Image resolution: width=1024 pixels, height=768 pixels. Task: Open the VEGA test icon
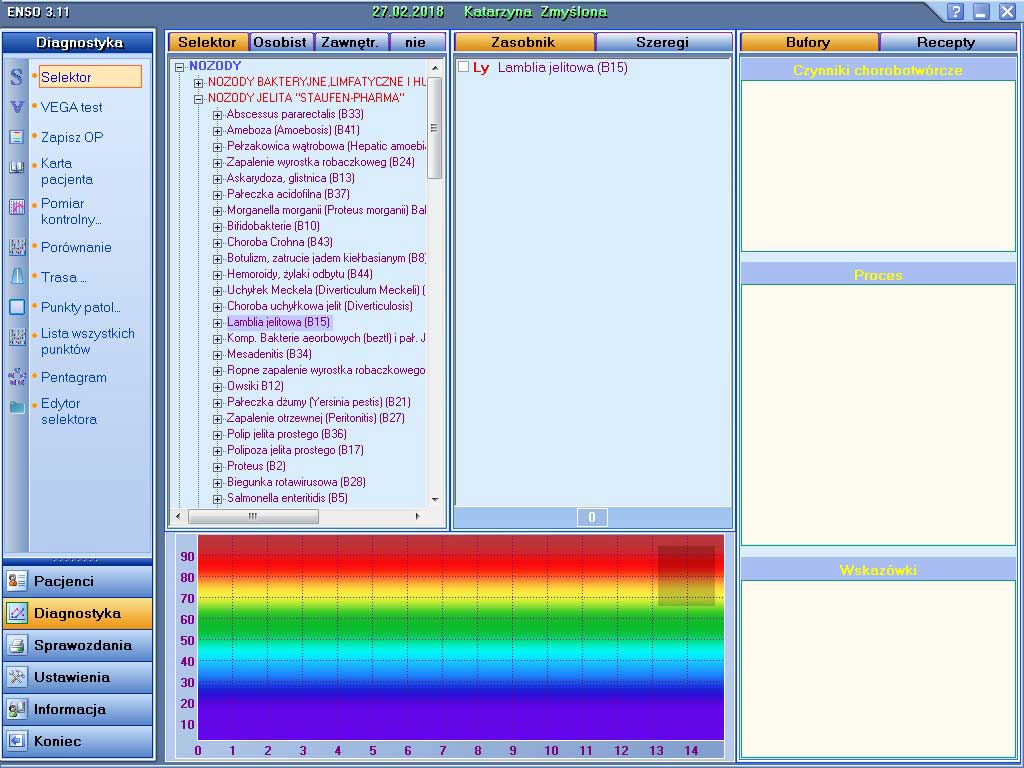pos(17,107)
